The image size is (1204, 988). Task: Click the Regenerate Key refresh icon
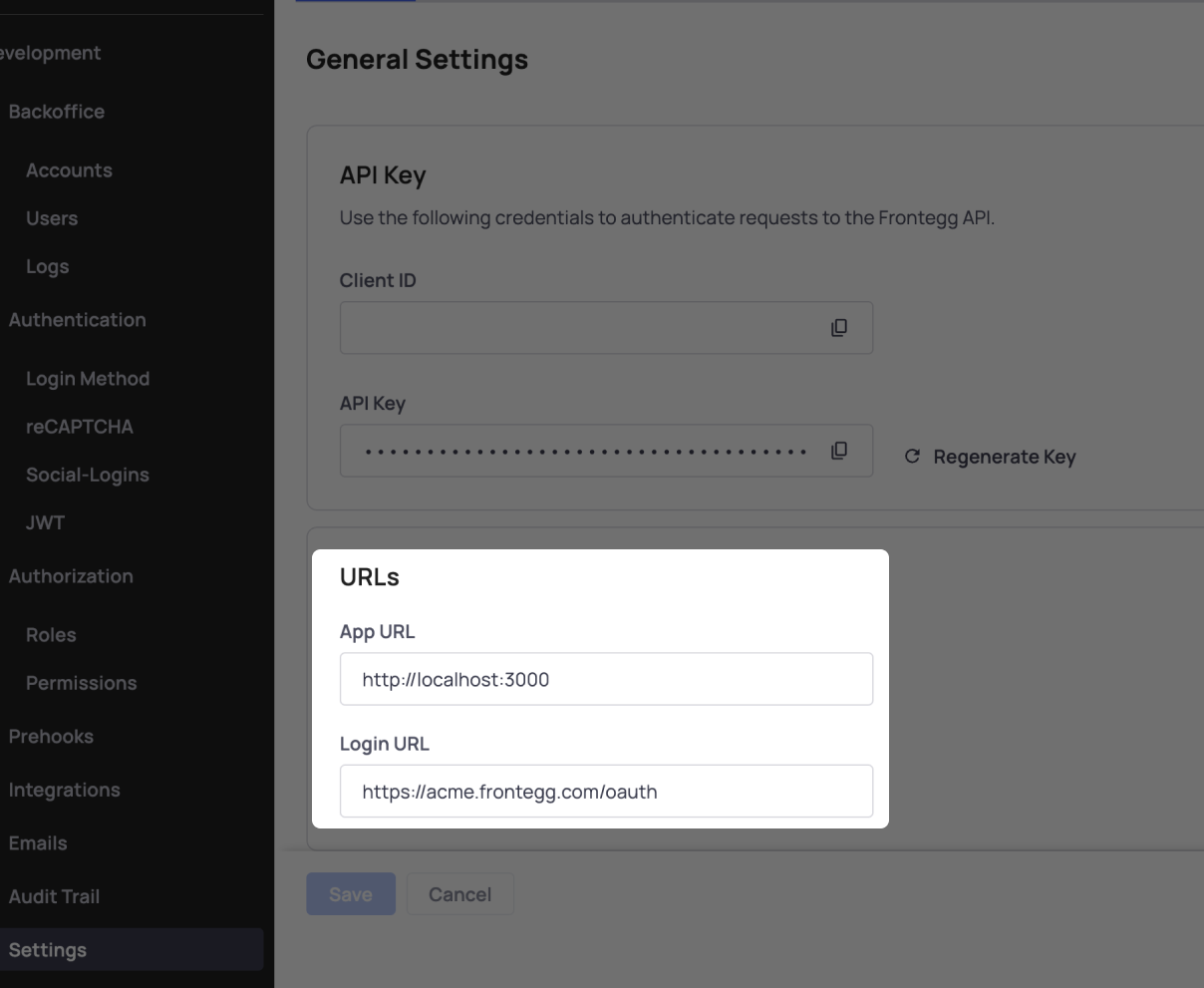(912, 457)
